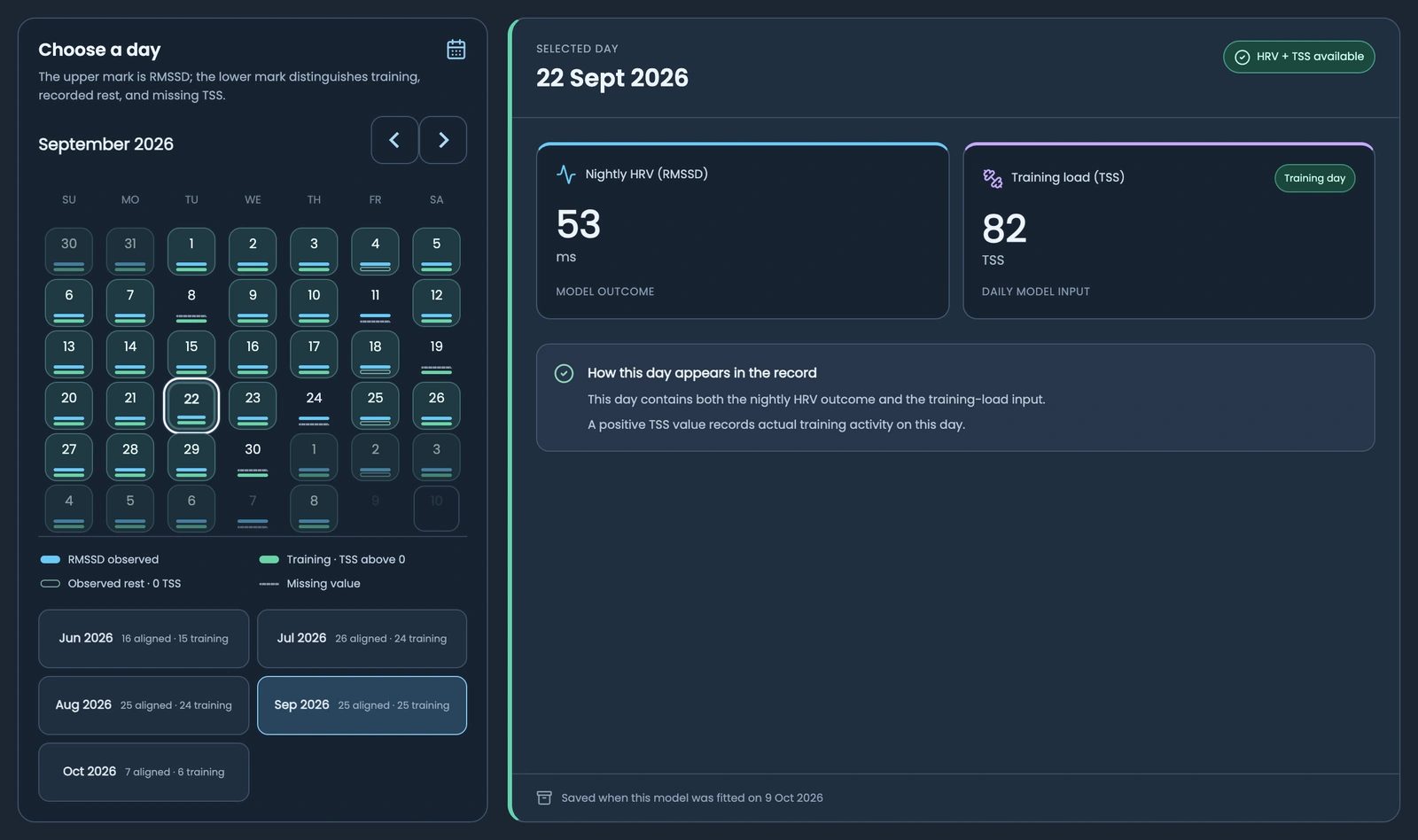Image resolution: width=1418 pixels, height=840 pixels.
Task: Jump to the Oct 2026 month
Action: click(x=144, y=772)
